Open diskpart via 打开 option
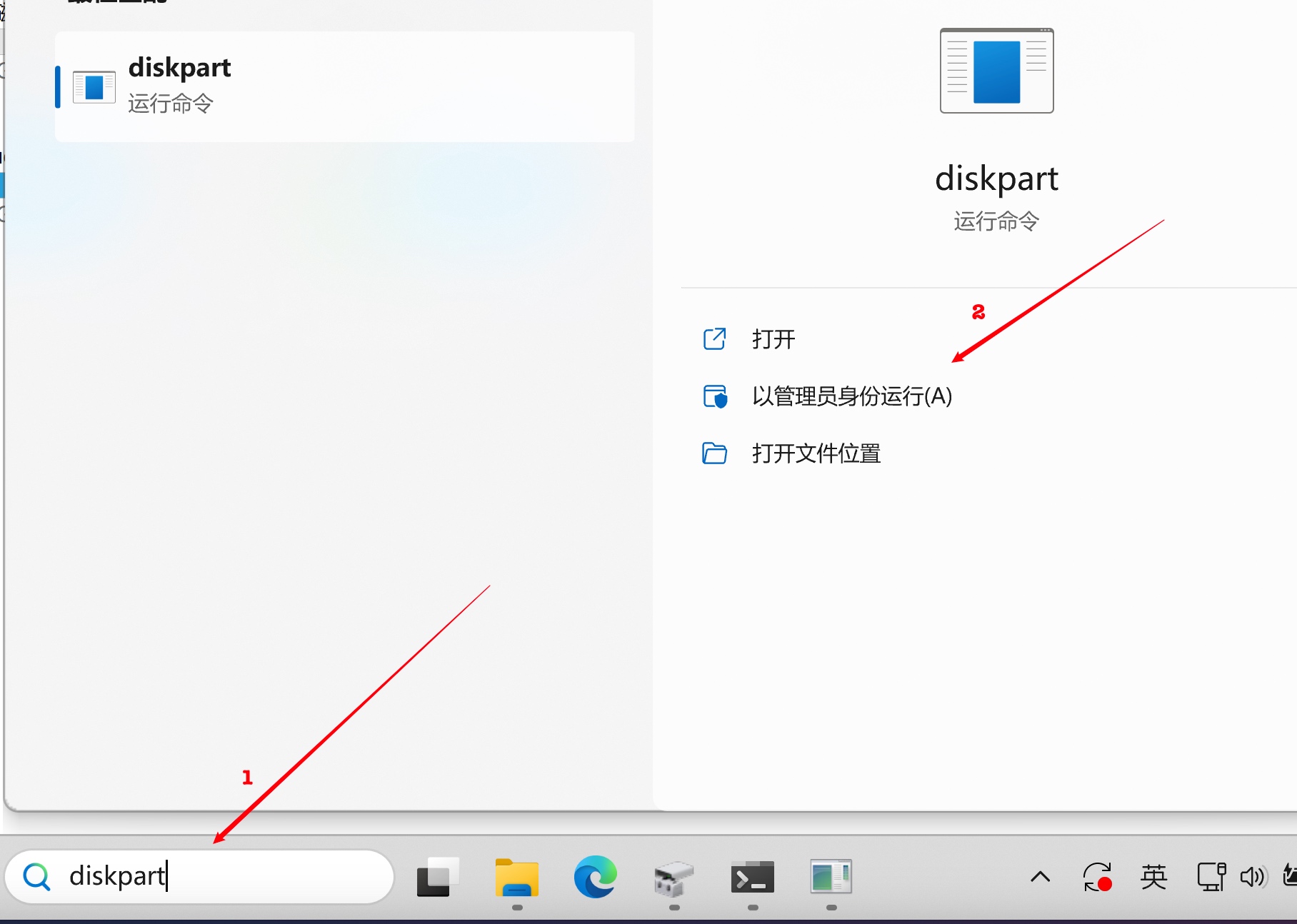 [x=773, y=338]
